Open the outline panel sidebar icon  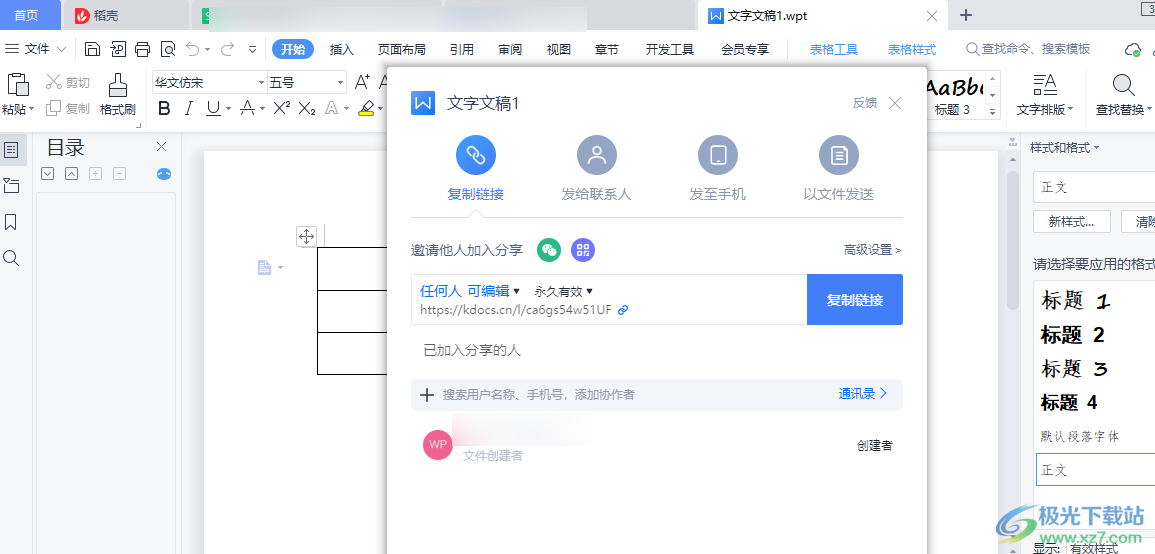click(11, 150)
